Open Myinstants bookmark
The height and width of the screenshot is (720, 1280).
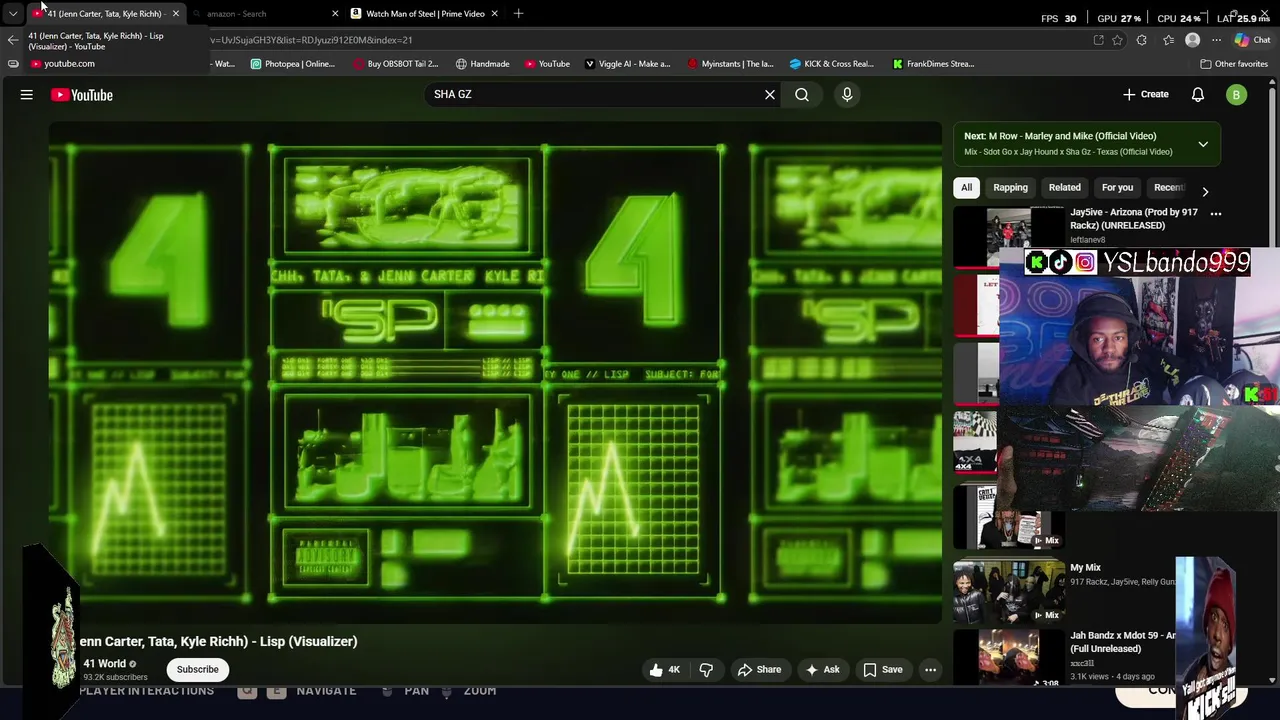click(x=730, y=64)
